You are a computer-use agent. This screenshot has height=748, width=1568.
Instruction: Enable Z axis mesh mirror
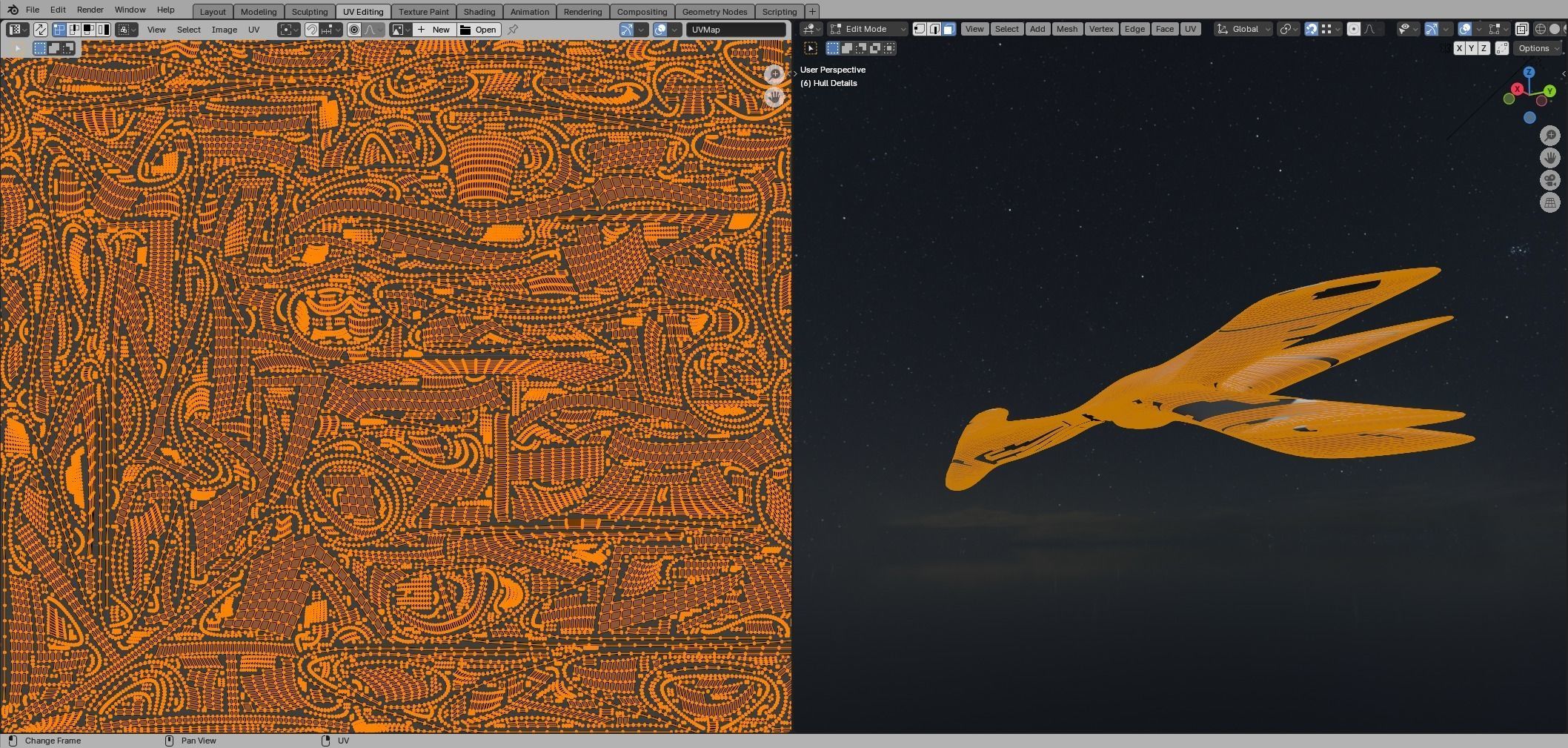[x=1484, y=48]
